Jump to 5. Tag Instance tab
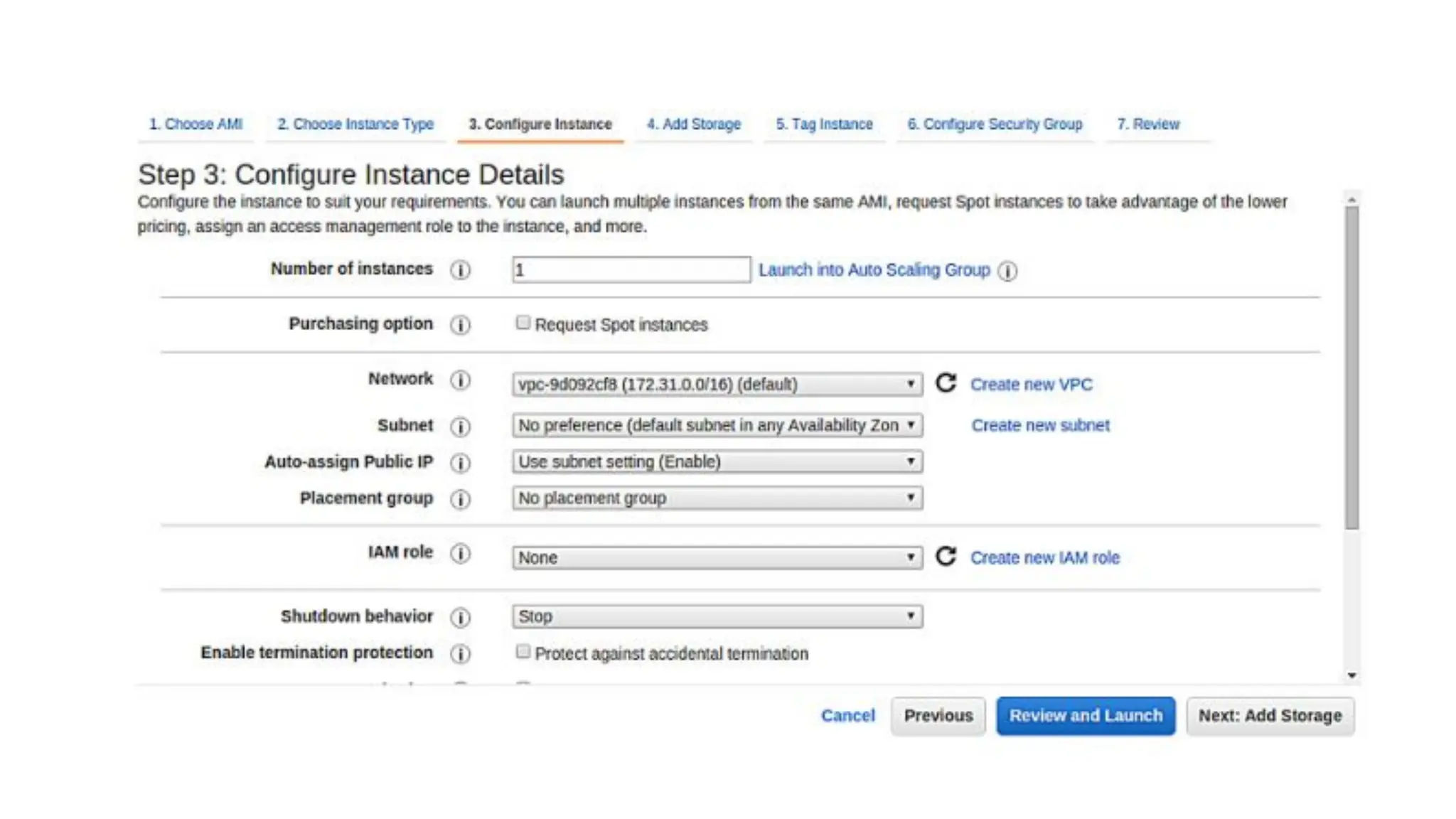The image size is (1456, 819). (x=824, y=124)
